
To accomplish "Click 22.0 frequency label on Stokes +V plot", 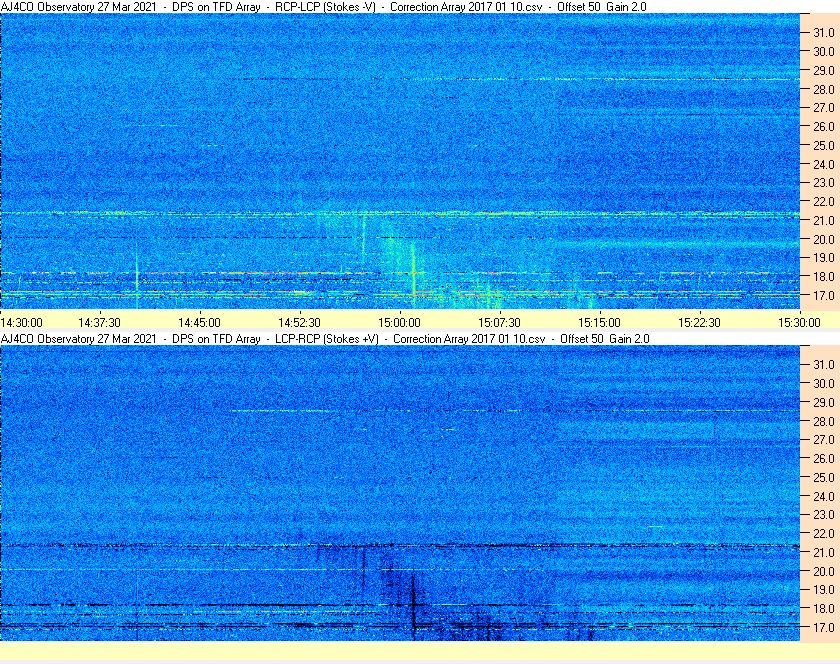I will [x=824, y=533].
